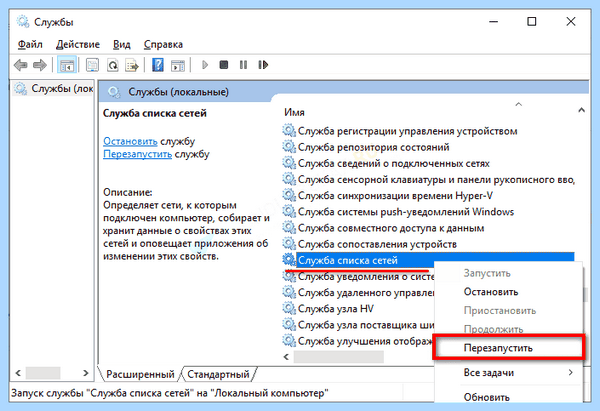Screen dimensions: 600x411
Task: Select Служба сопоставления устройств row
Action: (377, 244)
